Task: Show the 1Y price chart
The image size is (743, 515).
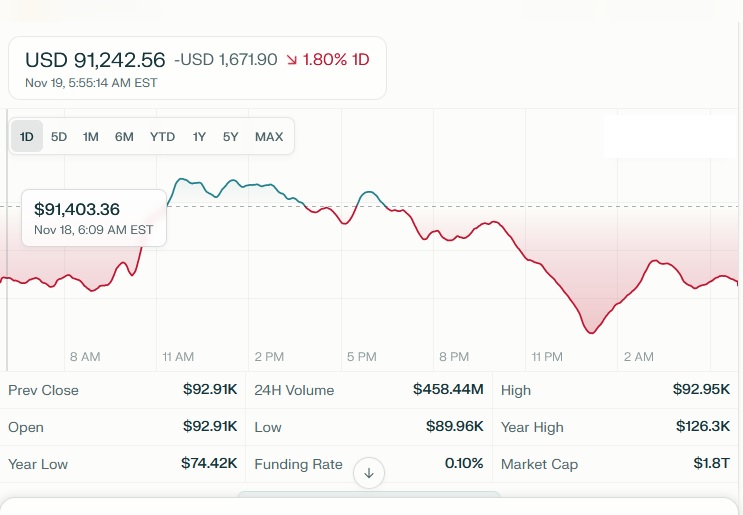Action: tap(199, 137)
